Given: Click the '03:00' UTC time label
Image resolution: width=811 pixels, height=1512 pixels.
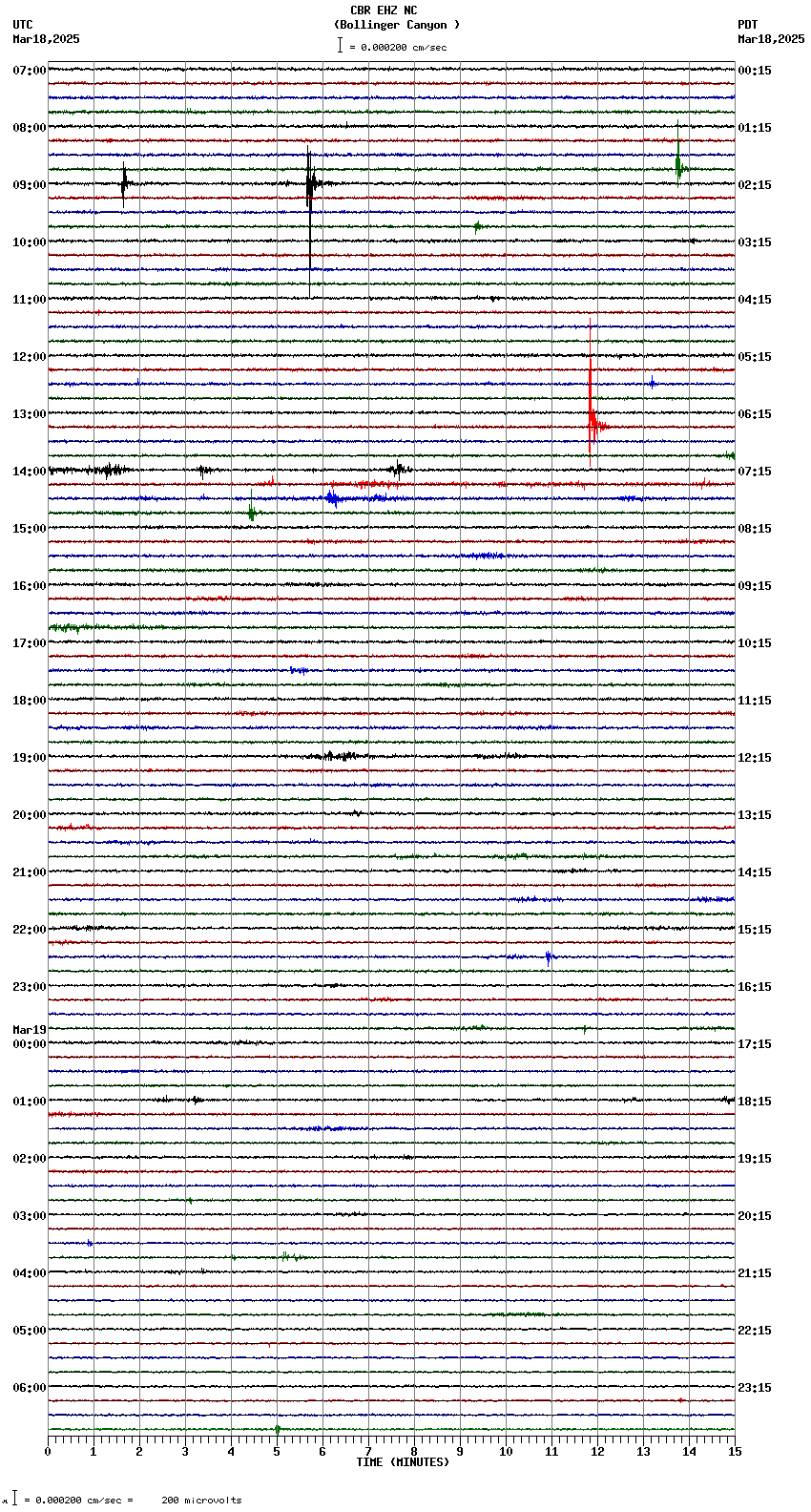Looking at the screenshot, I should [30, 1216].
